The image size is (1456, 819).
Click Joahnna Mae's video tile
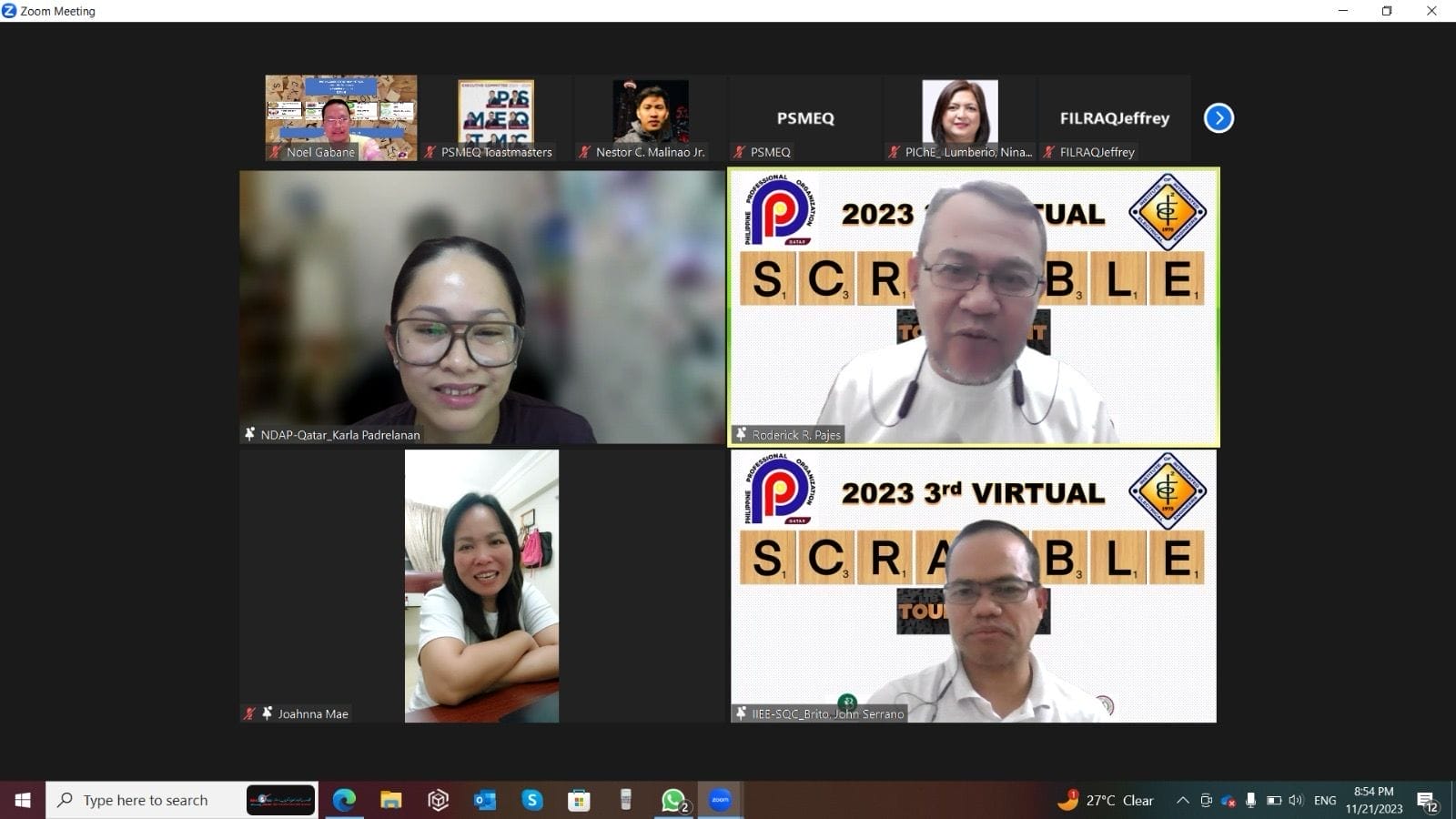pyautogui.click(x=482, y=586)
